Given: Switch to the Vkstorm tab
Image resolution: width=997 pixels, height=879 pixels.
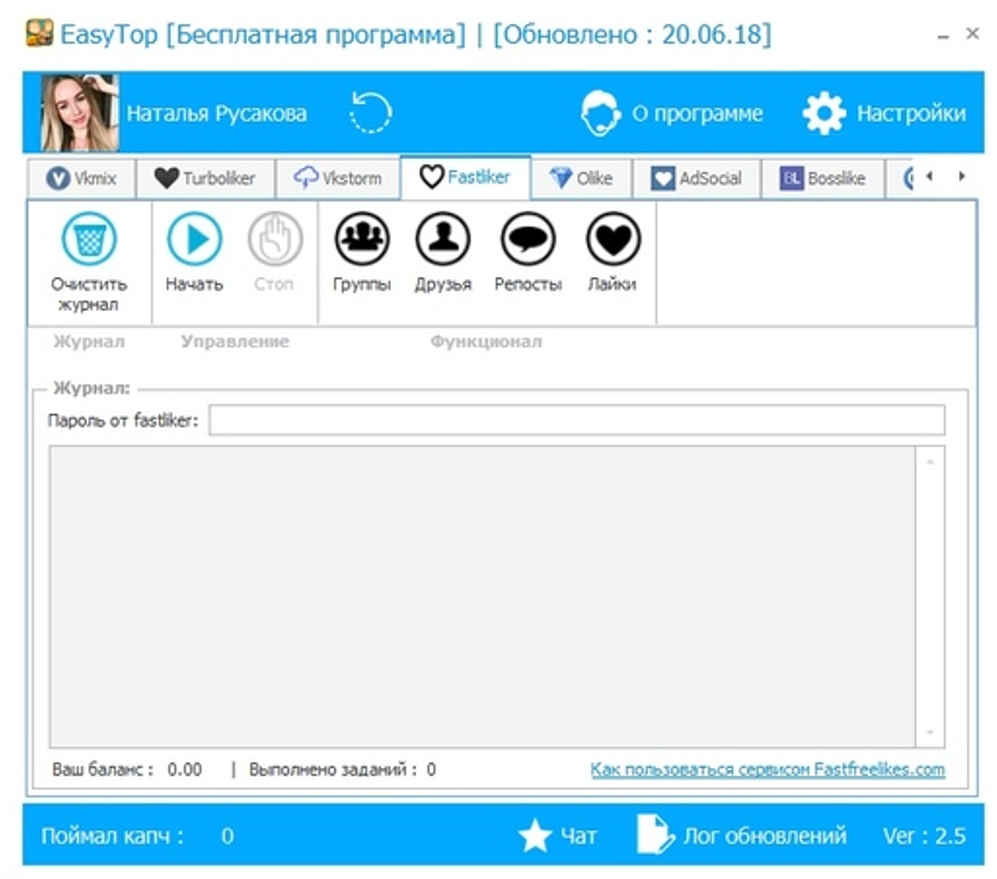Looking at the screenshot, I should (338, 178).
